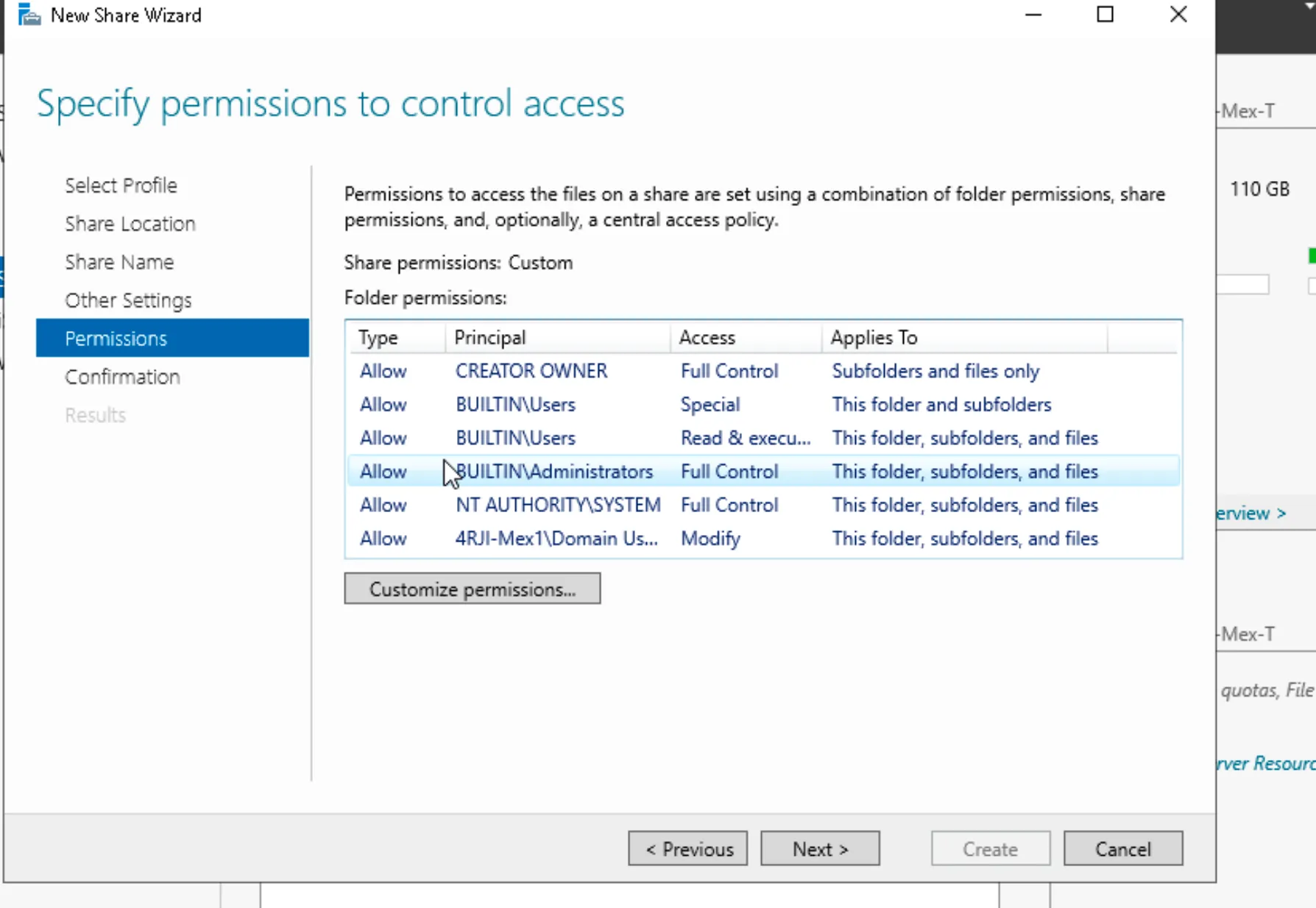The width and height of the screenshot is (1316, 908).
Task: Switch to the Share Name step
Action: tap(119, 261)
